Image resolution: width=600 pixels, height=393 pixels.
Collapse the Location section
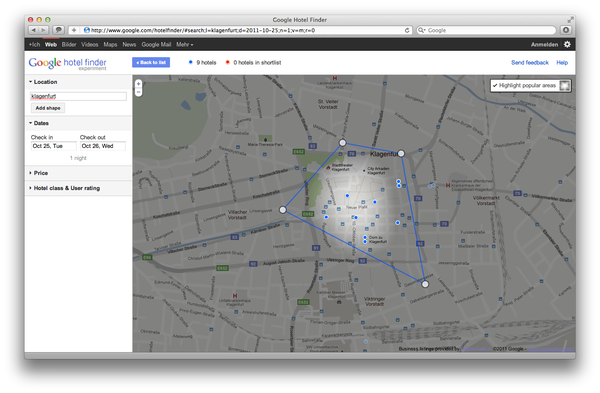43,82
